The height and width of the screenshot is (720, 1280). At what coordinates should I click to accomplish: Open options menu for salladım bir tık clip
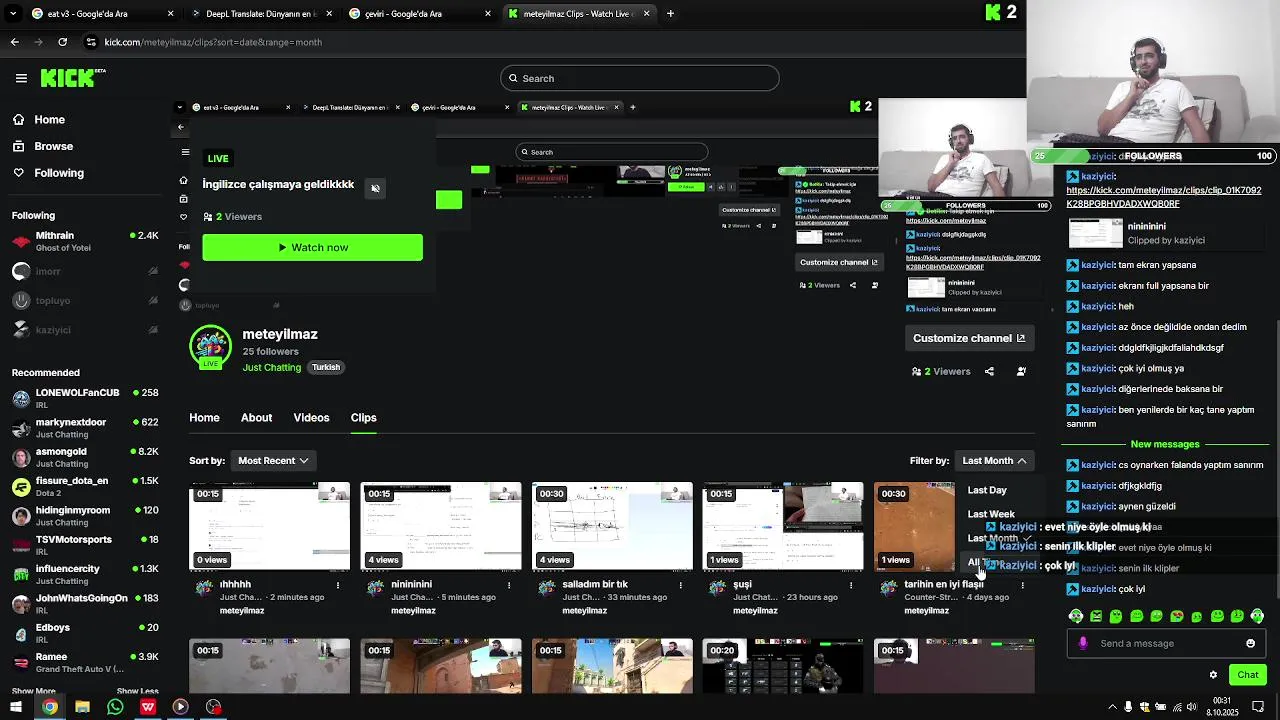click(680, 585)
